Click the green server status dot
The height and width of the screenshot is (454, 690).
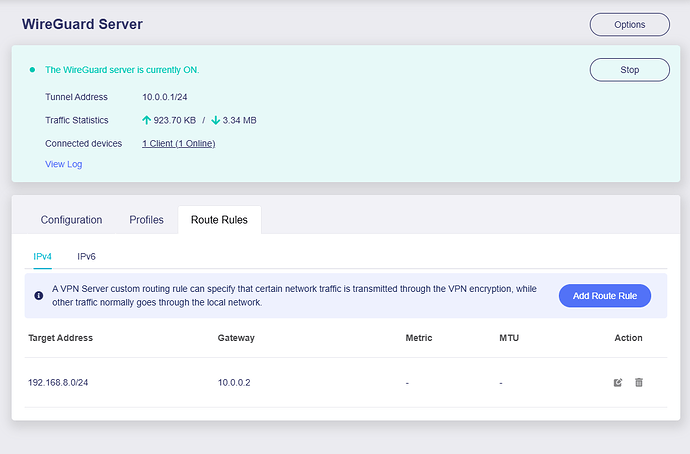pos(32,70)
